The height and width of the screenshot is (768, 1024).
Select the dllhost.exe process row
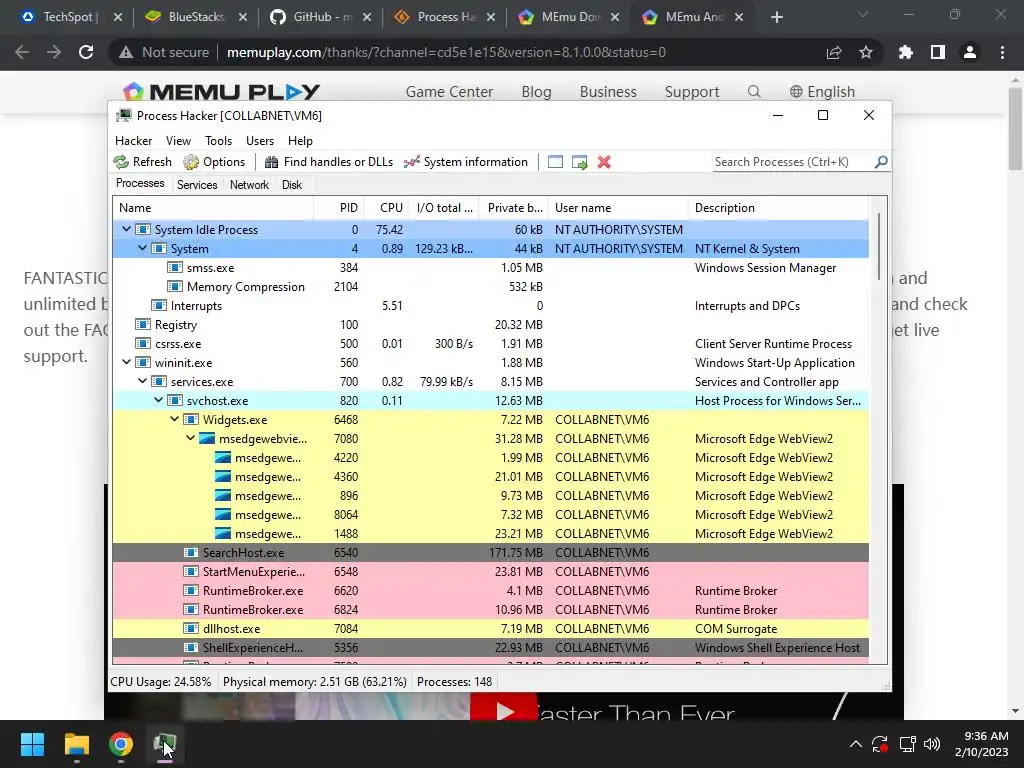tap(490, 628)
